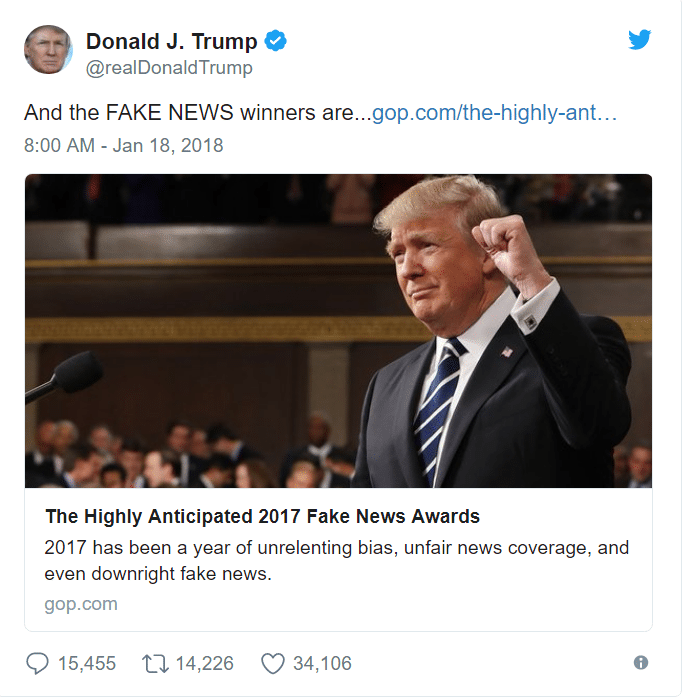The height and width of the screenshot is (700, 685).
Task: Click the blue verified badge
Action: [277, 42]
